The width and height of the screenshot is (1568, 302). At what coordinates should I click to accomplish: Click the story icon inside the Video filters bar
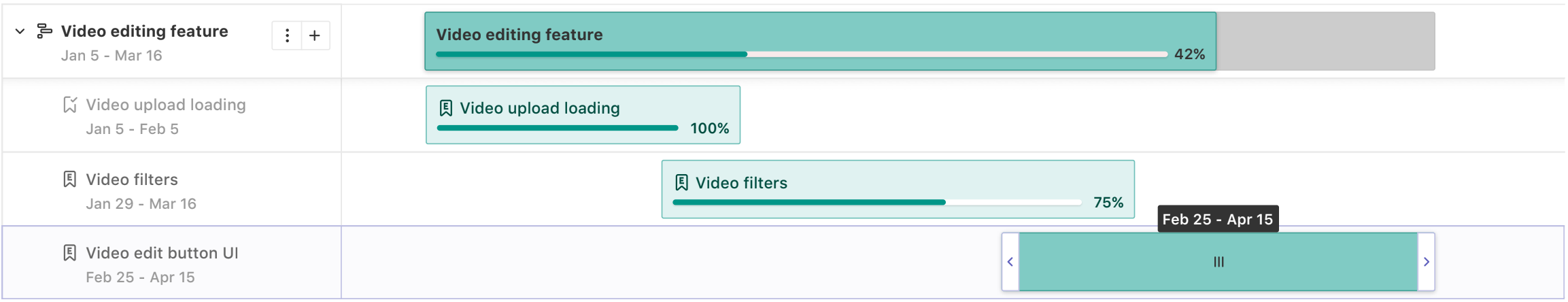click(x=681, y=183)
